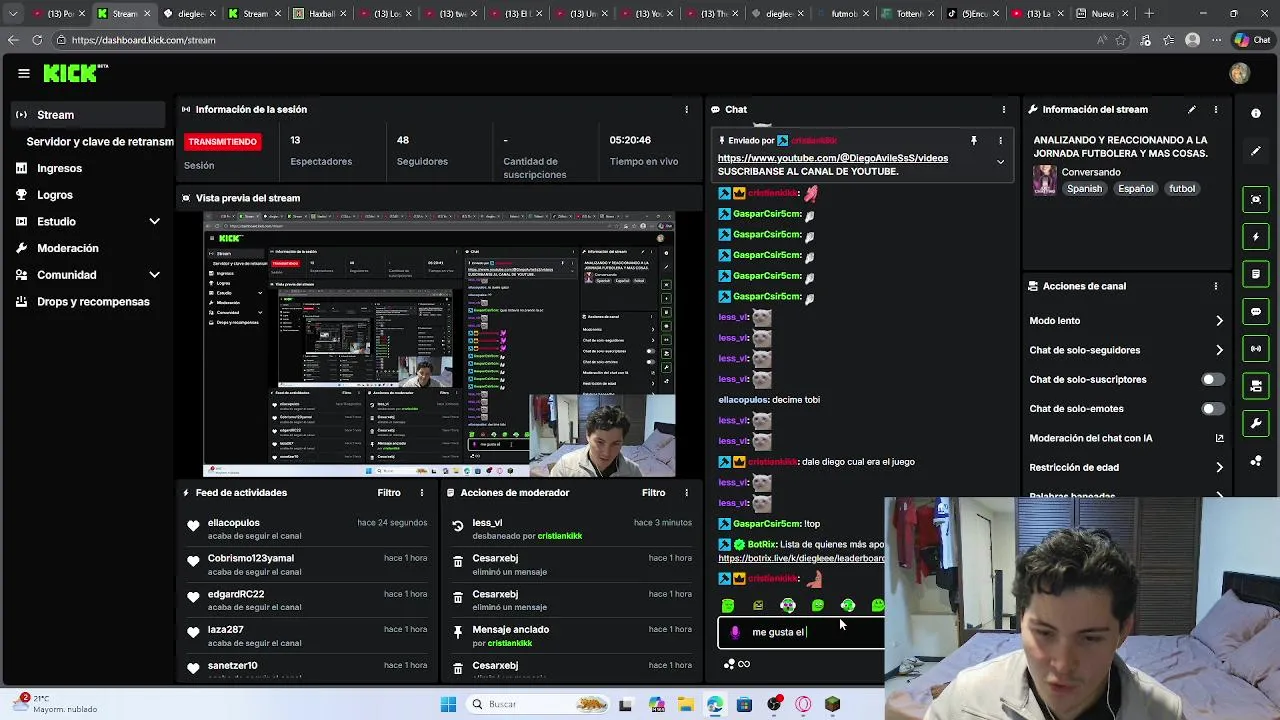
Task: Toggle the wrench widget icon in sidebar
Action: pos(1256,424)
